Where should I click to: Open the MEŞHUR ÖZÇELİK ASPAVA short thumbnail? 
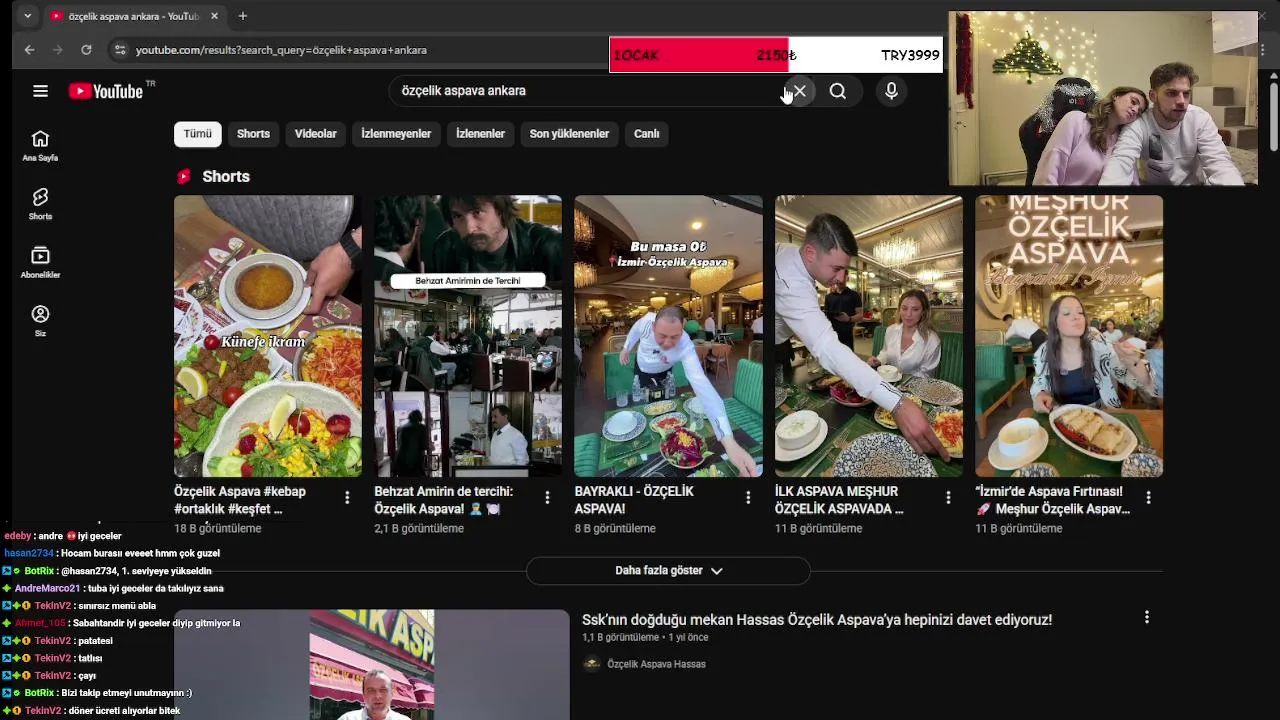coord(1069,336)
